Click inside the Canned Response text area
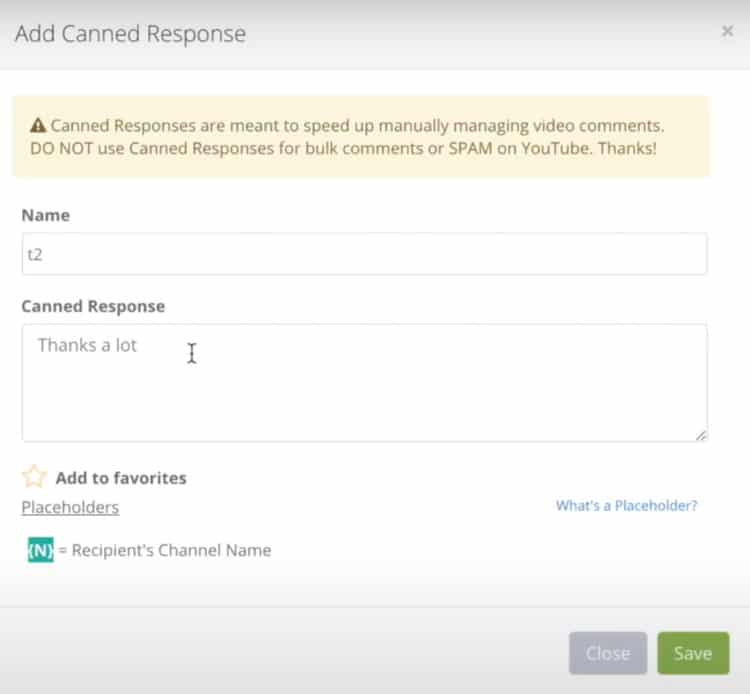The width and height of the screenshot is (750, 694). tap(364, 383)
